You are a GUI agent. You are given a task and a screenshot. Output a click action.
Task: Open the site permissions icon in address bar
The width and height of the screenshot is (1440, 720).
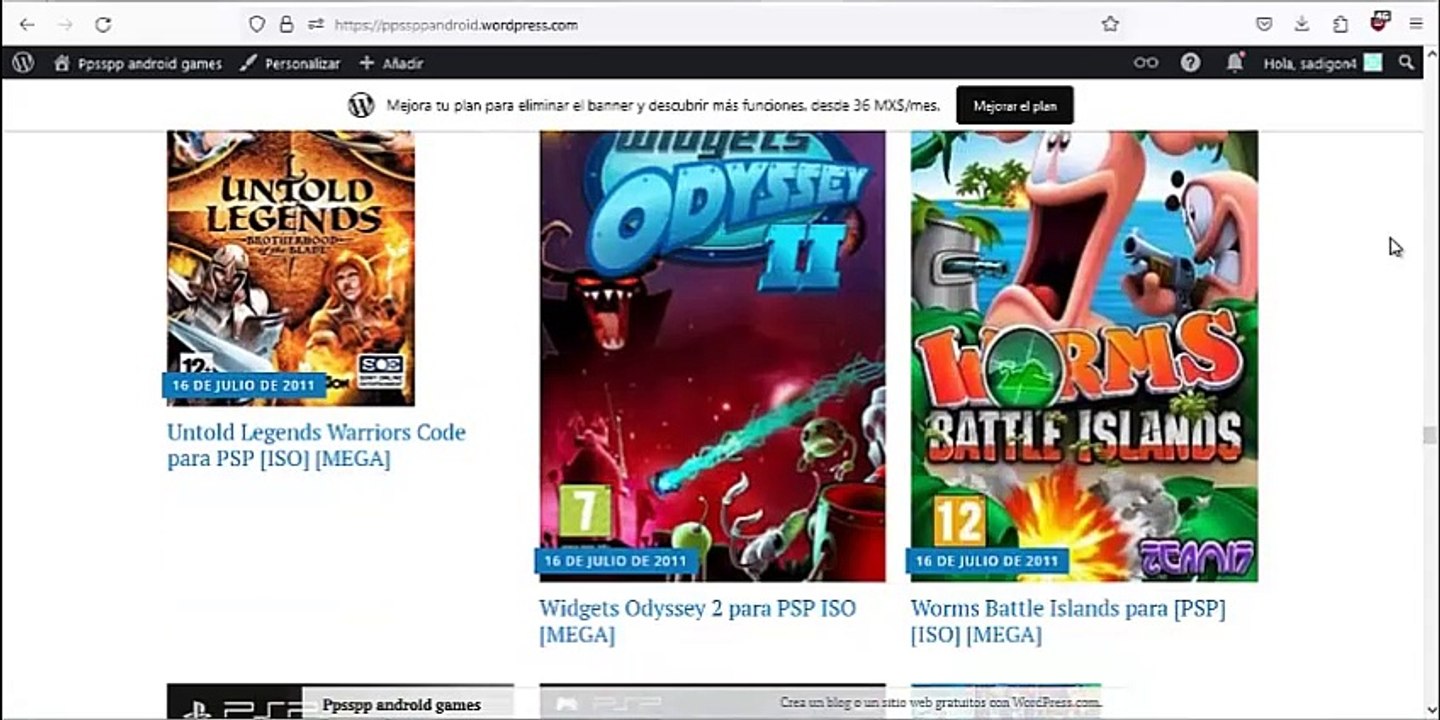[316, 24]
